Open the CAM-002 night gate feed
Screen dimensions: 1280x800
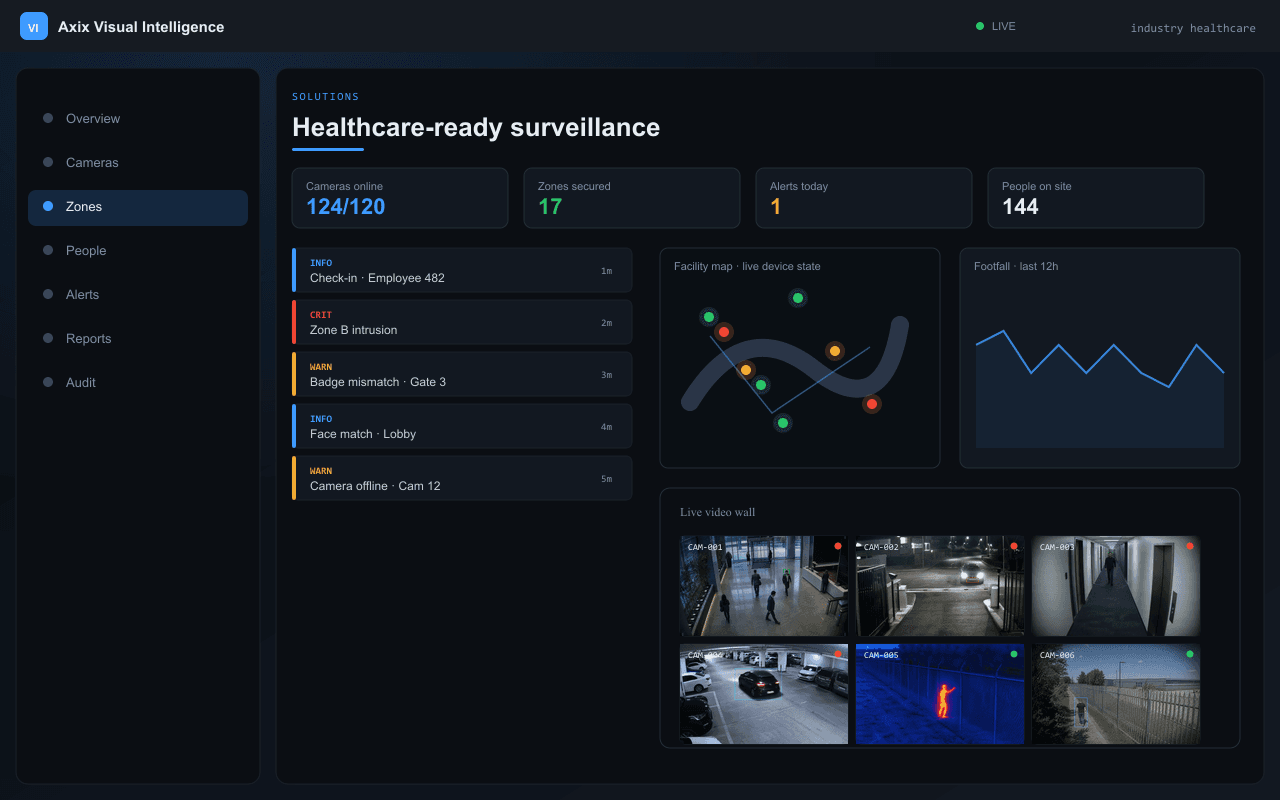(940, 586)
